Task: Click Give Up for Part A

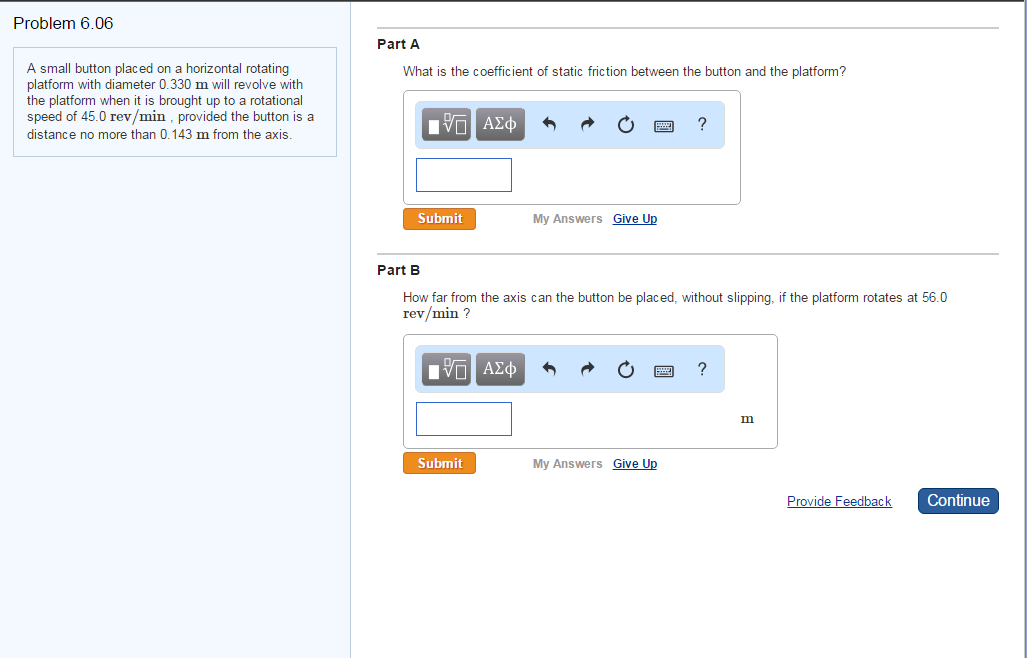Action: click(634, 218)
